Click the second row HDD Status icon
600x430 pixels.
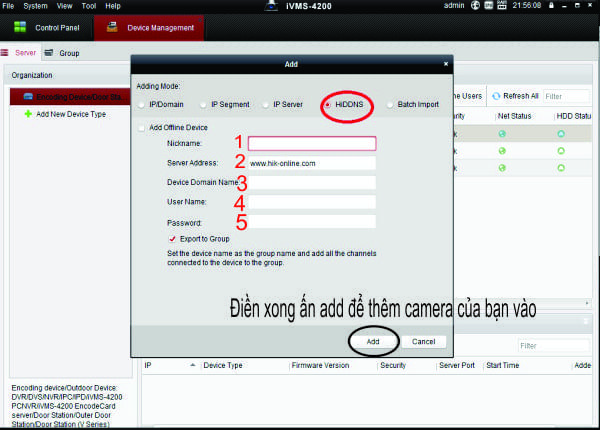(x=561, y=151)
